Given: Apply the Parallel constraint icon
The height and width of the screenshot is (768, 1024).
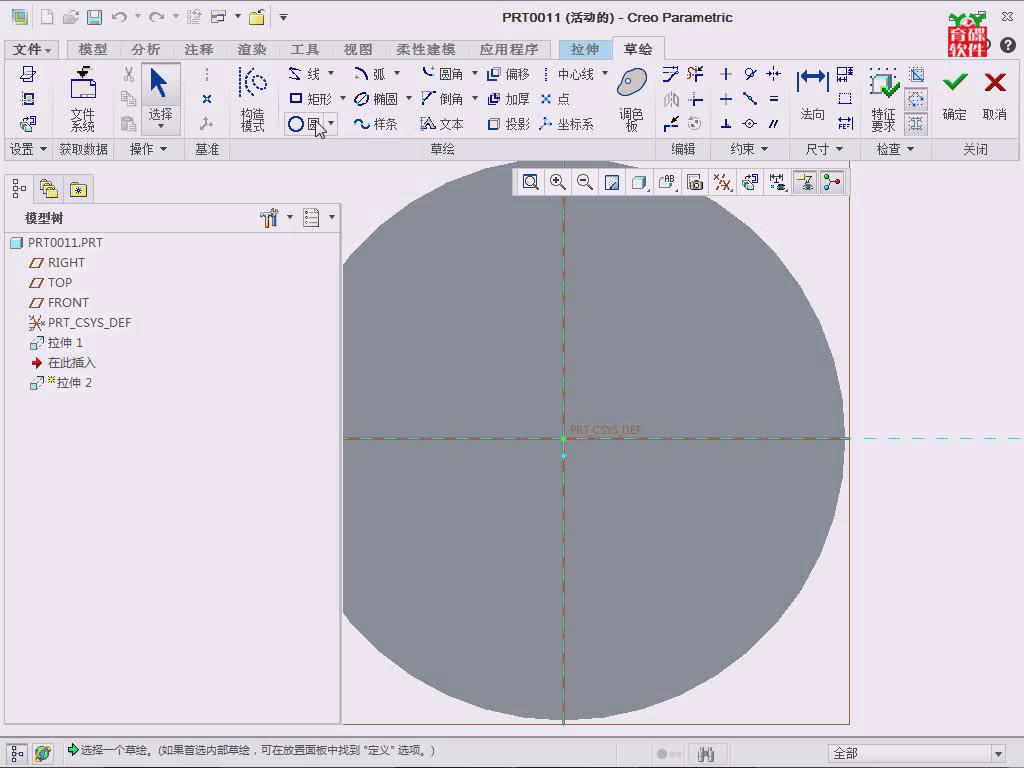Looking at the screenshot, I should coord(774,123).
